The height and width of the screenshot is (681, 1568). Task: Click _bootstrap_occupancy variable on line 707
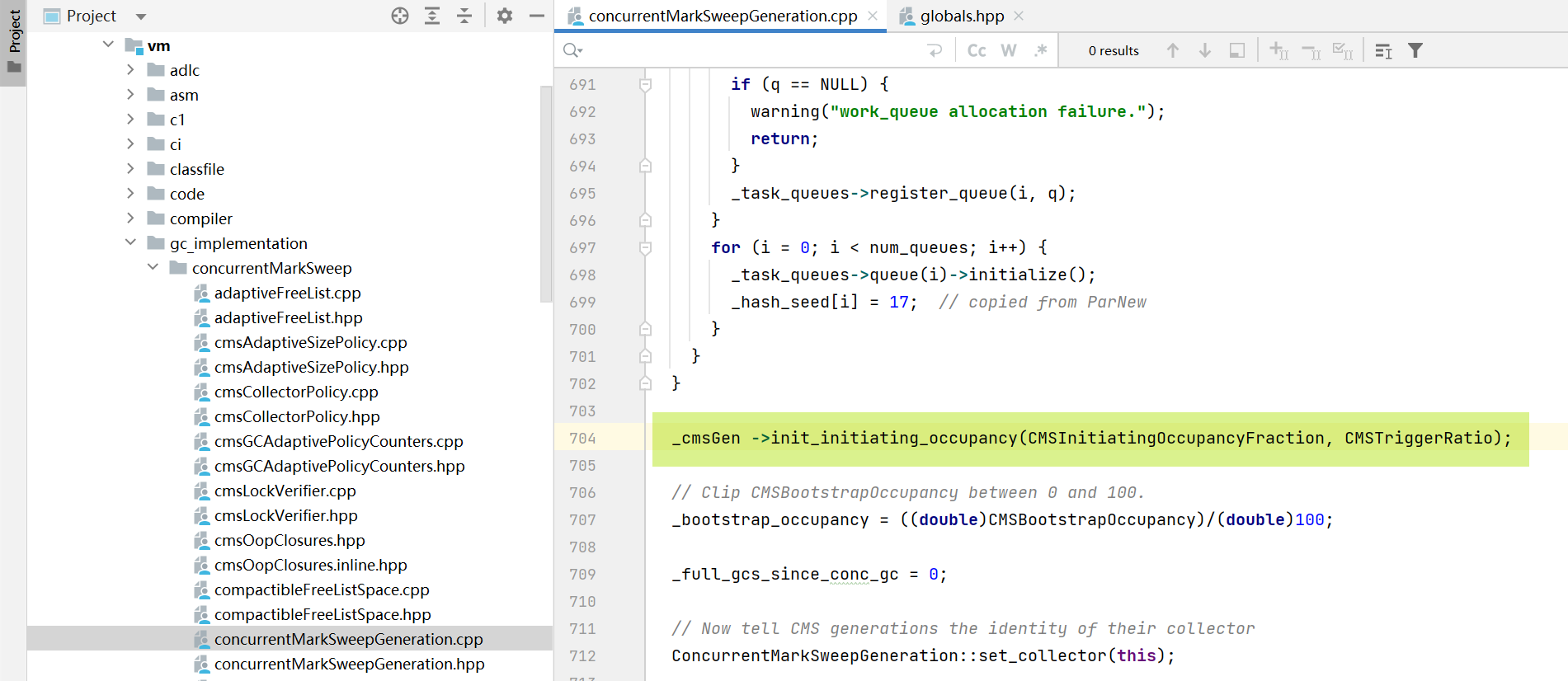click(x=770, y=519)
